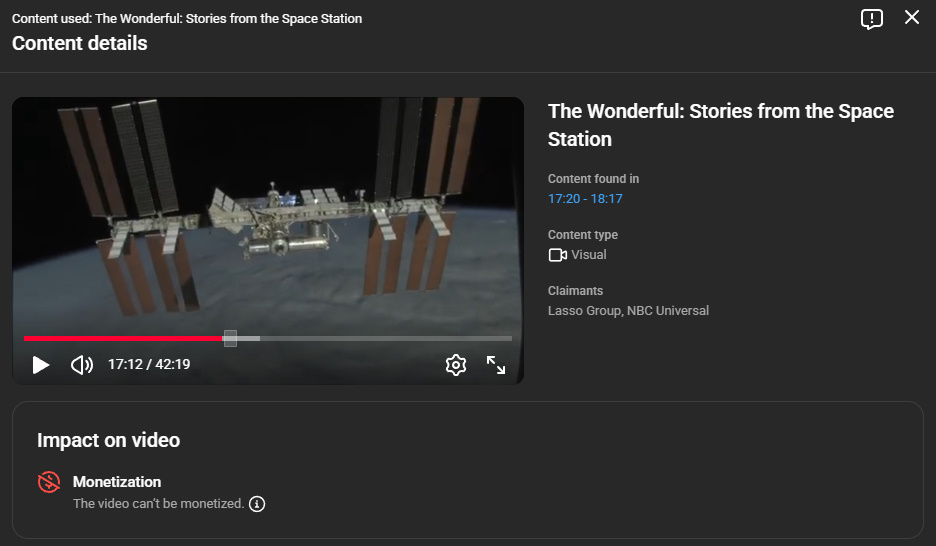Click the title in the details panel

[721, 125]
